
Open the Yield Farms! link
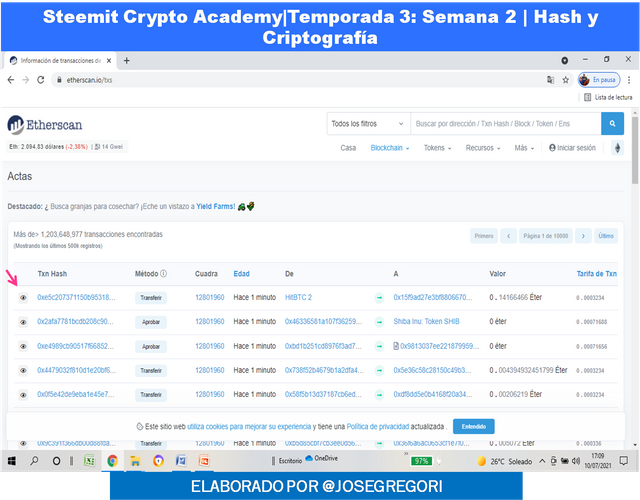click(x=216, y=207)
